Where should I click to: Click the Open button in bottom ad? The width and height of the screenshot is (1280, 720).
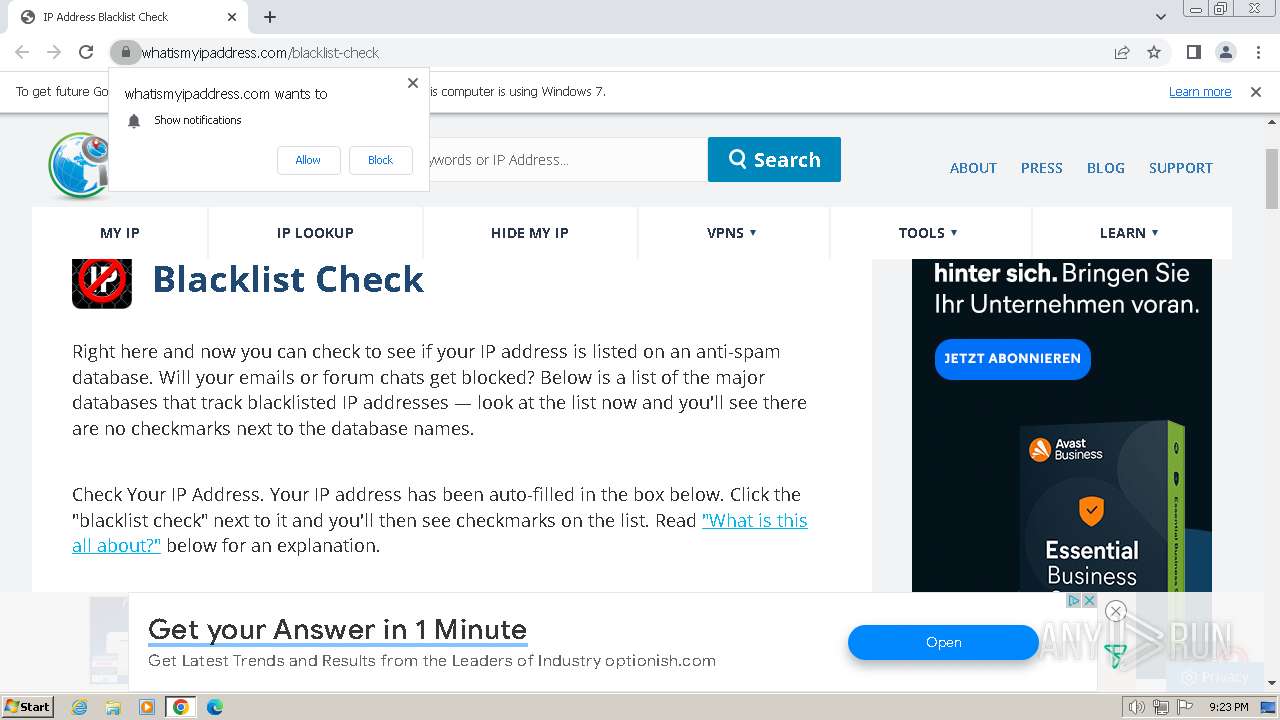click(943, 642)
